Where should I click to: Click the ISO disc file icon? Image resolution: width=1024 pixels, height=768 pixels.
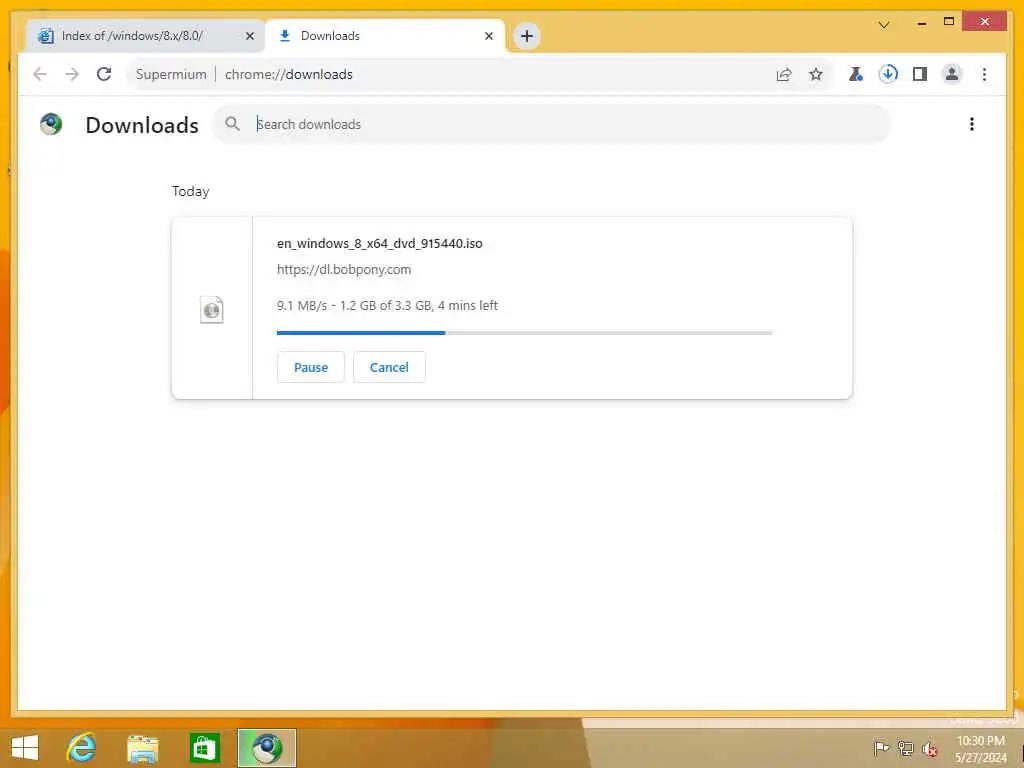tap(212, 310)
